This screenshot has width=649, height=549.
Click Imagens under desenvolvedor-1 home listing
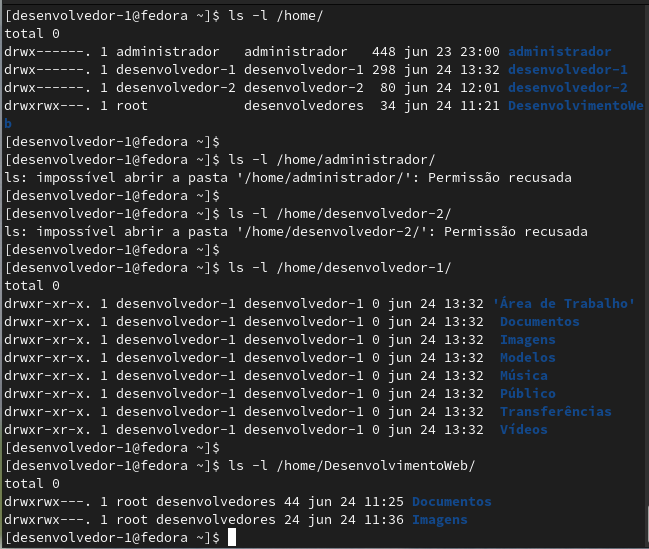coord(528,340)
